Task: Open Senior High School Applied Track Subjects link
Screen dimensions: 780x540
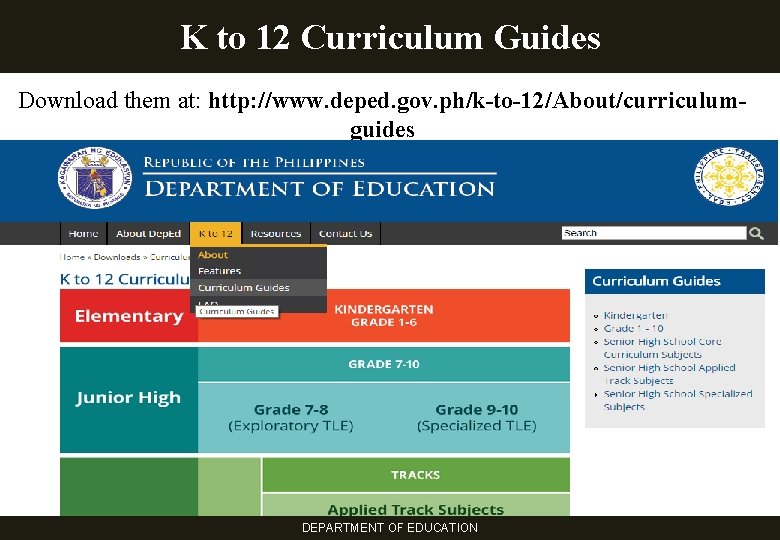Action: [669, 374]
